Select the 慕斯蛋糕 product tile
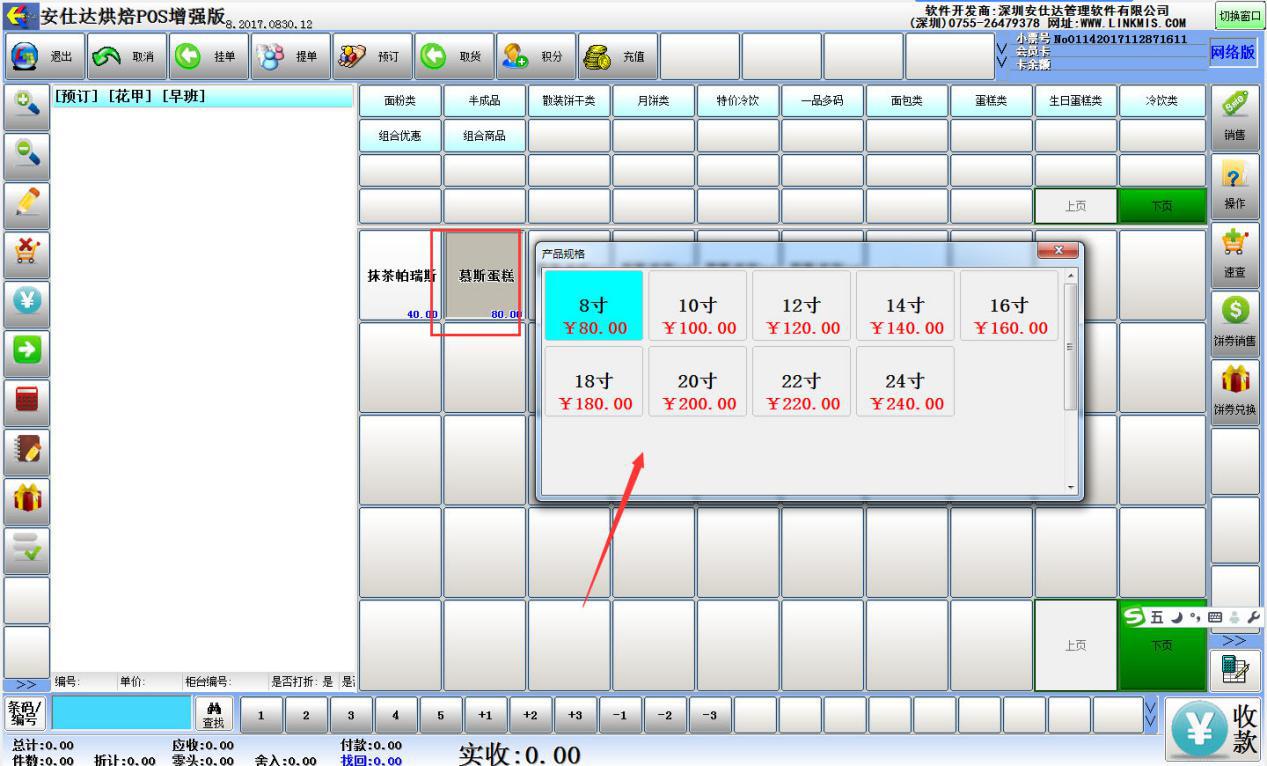 tap(484, 276)
